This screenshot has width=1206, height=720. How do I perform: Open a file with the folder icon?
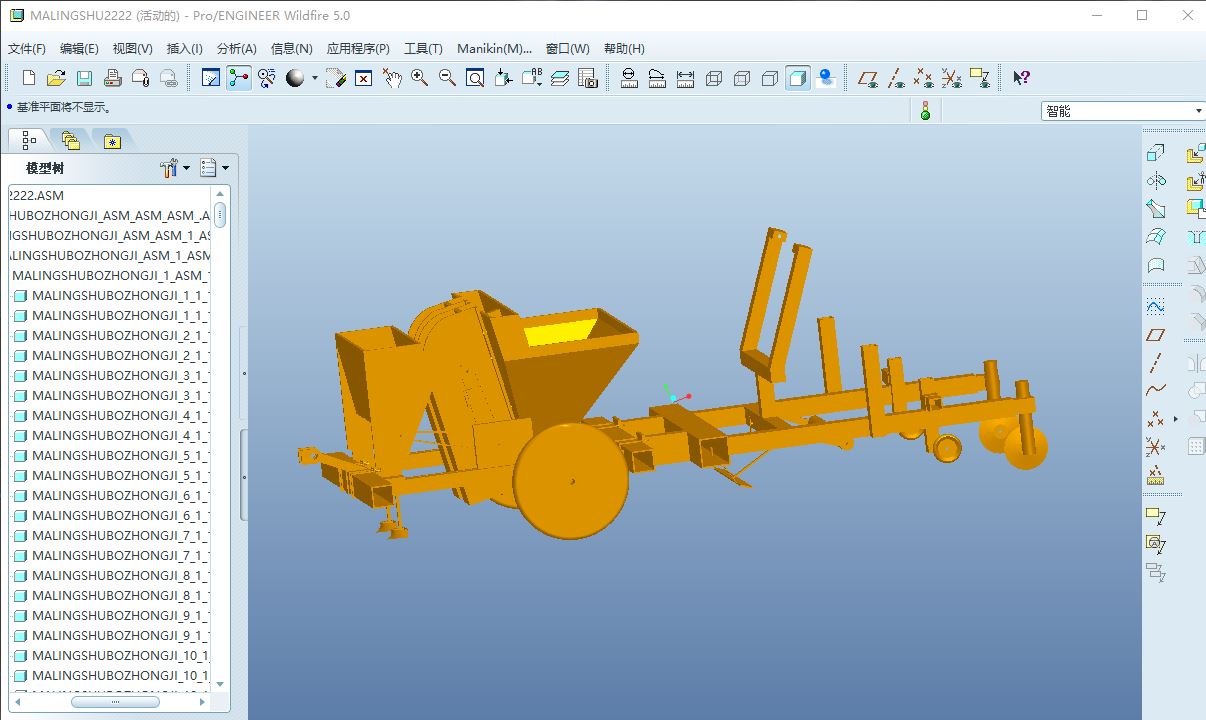click(x=56, y=78)
